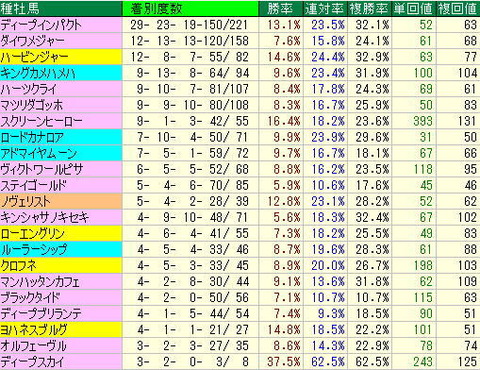Select the キングカメハメハ sire name
The width and height of the screenshot is (480, 370).
(x=38, y=73)
